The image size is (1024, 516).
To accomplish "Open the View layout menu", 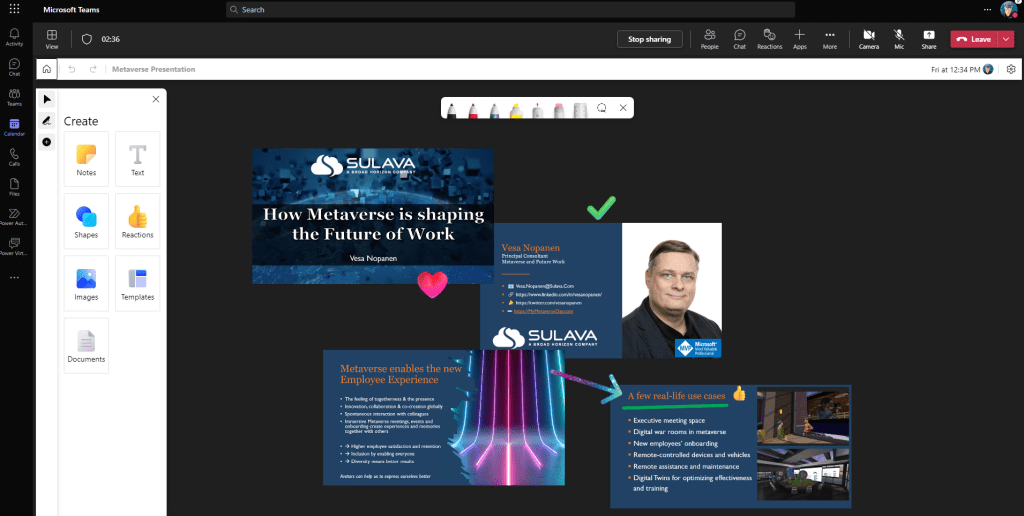I will tap(52, 39).
